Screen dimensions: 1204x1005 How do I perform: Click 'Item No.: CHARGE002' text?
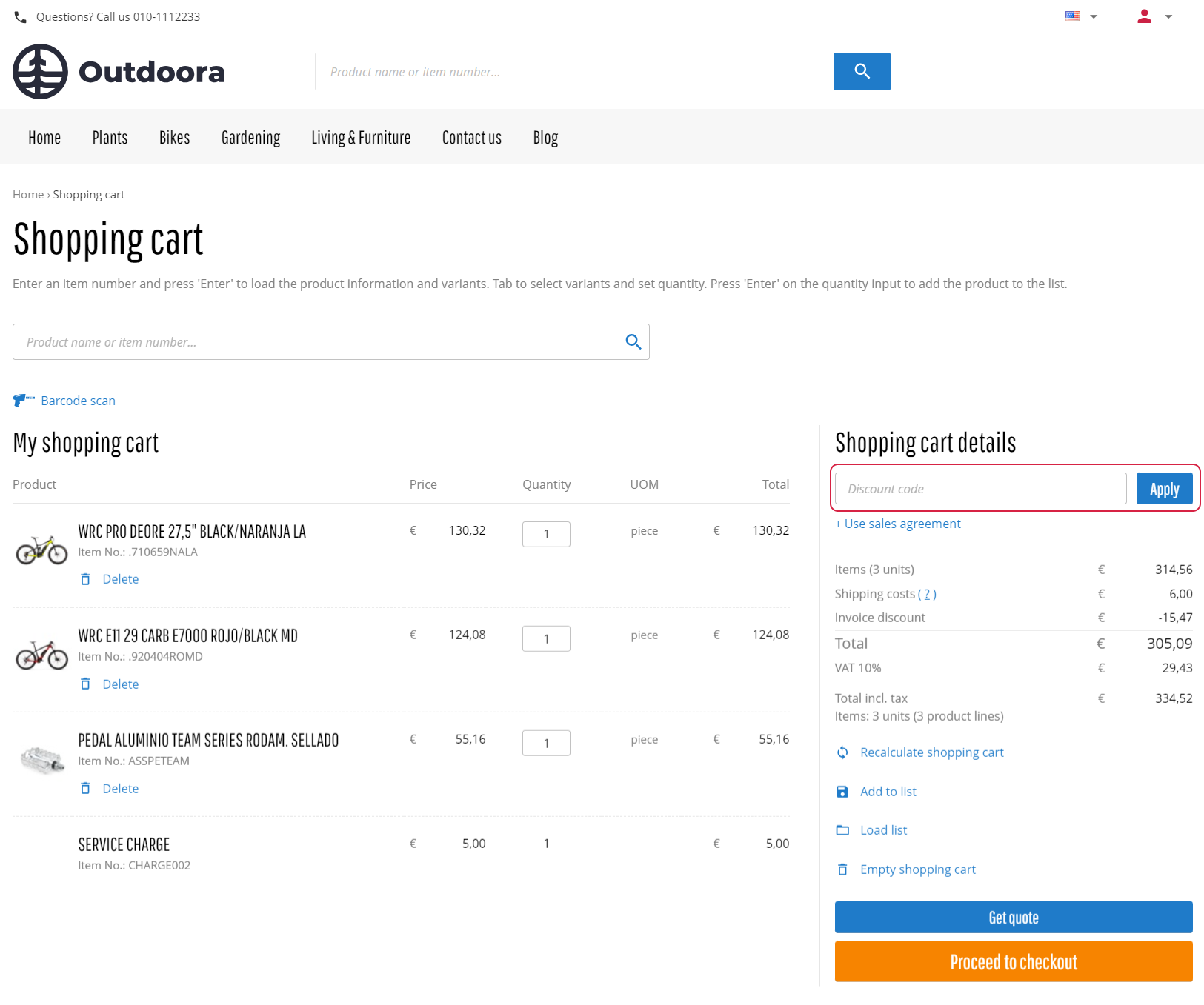coord(134,865)
